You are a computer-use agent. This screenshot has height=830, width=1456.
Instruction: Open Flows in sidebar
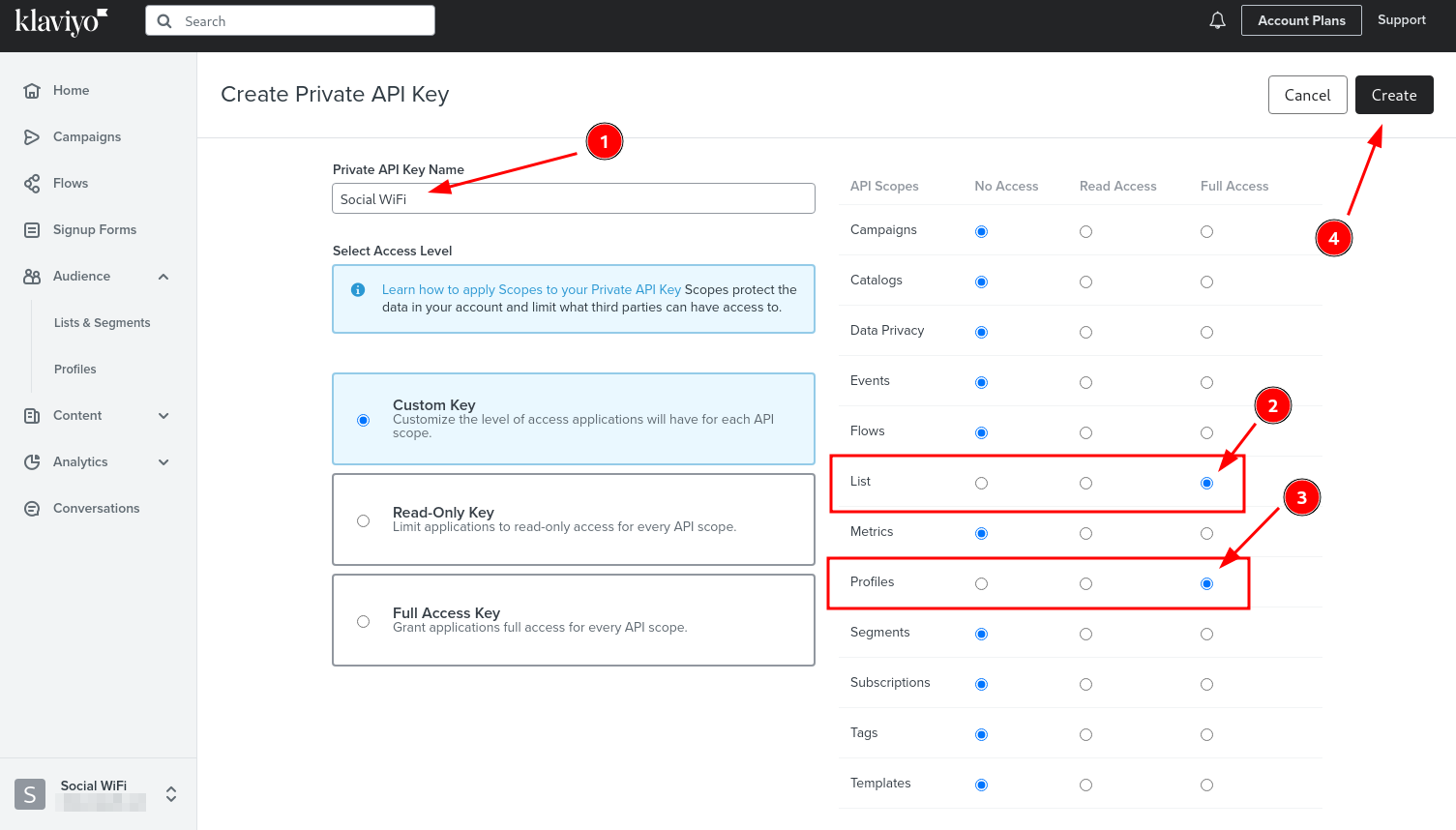click(71, 183)
